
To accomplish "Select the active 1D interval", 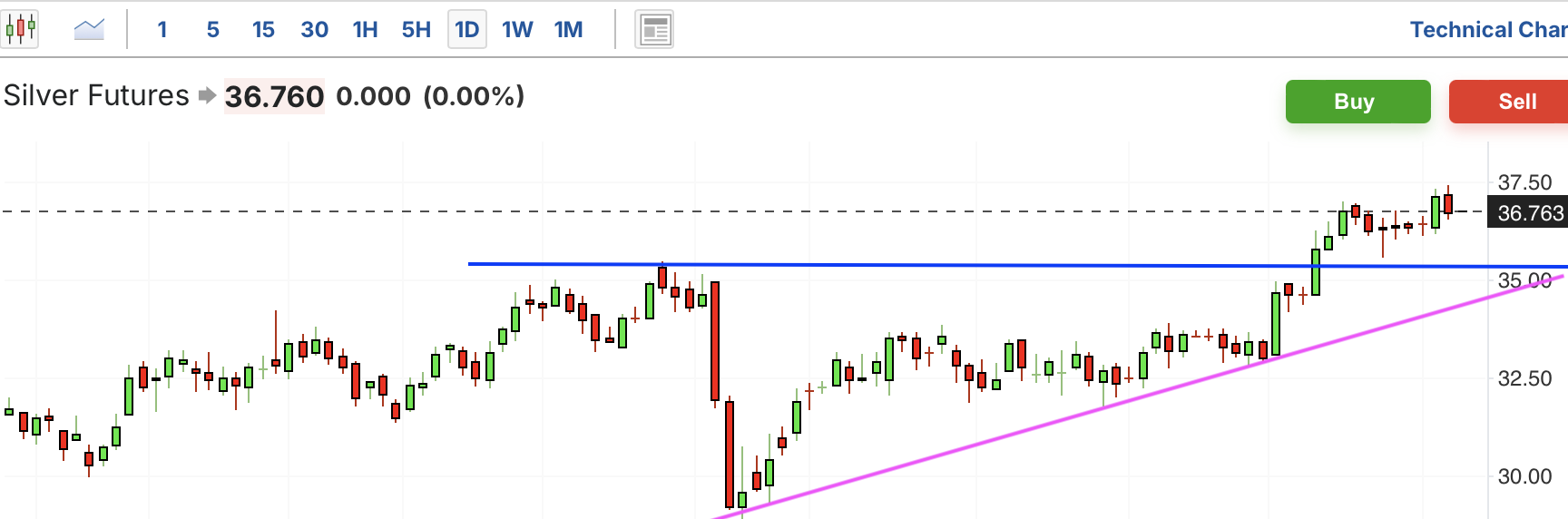I will [x=467, y=30].
